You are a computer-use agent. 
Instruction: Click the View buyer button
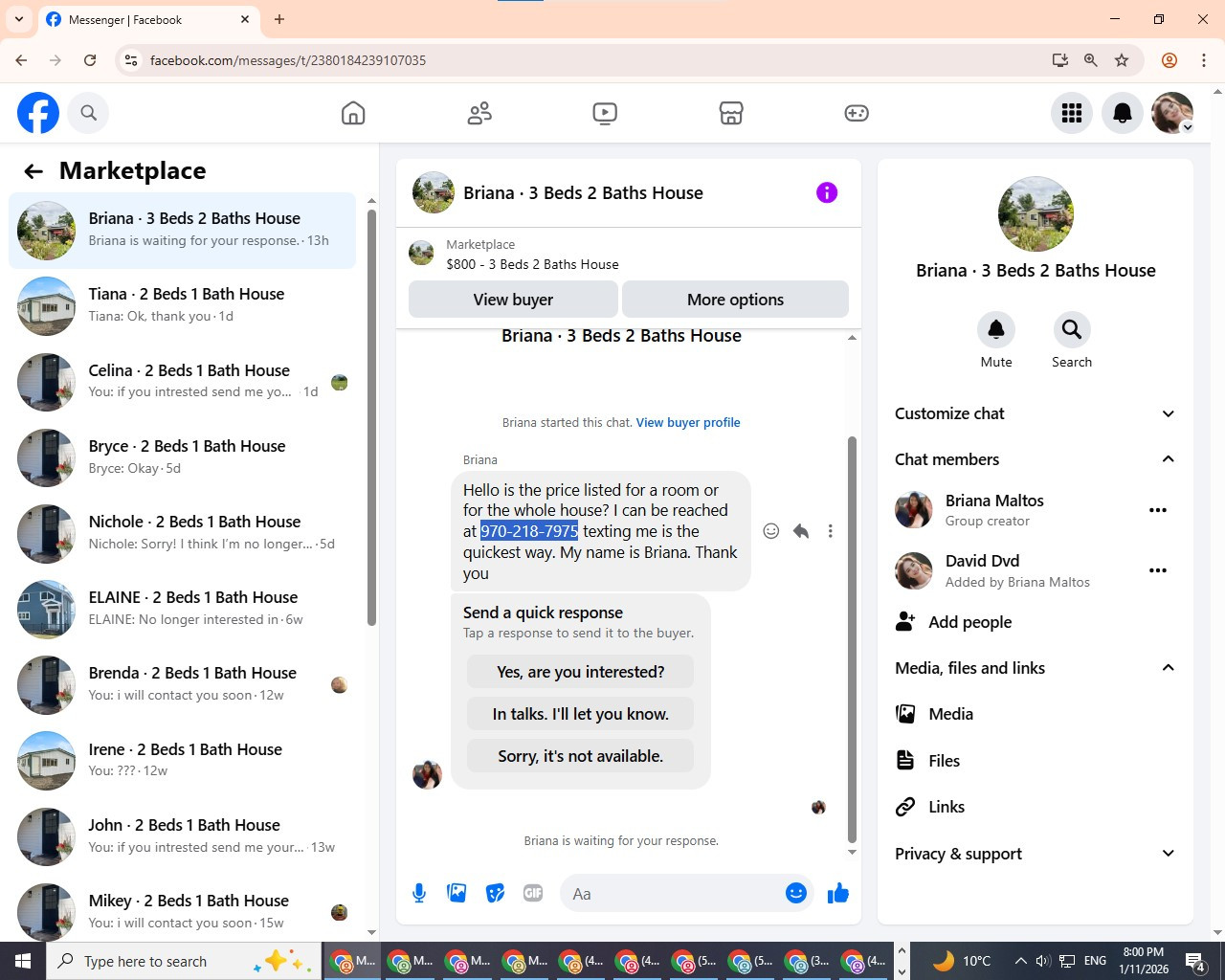pyautogui.click(x=513, y=300)
